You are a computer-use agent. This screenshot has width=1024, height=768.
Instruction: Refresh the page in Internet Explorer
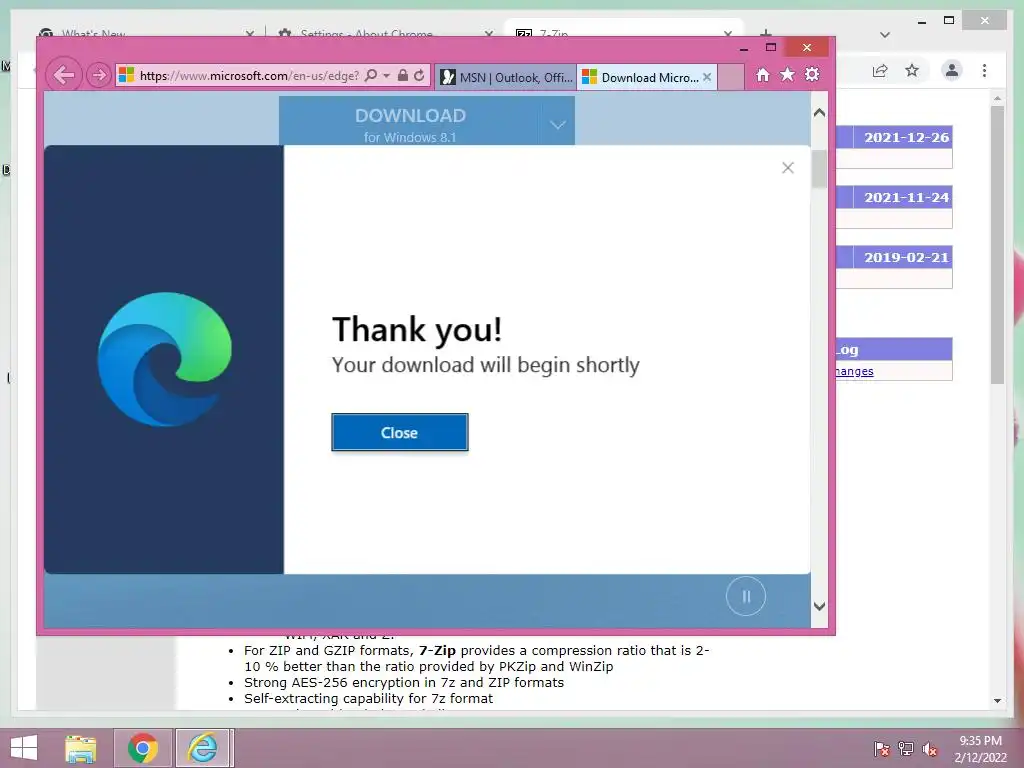(419, 76)
